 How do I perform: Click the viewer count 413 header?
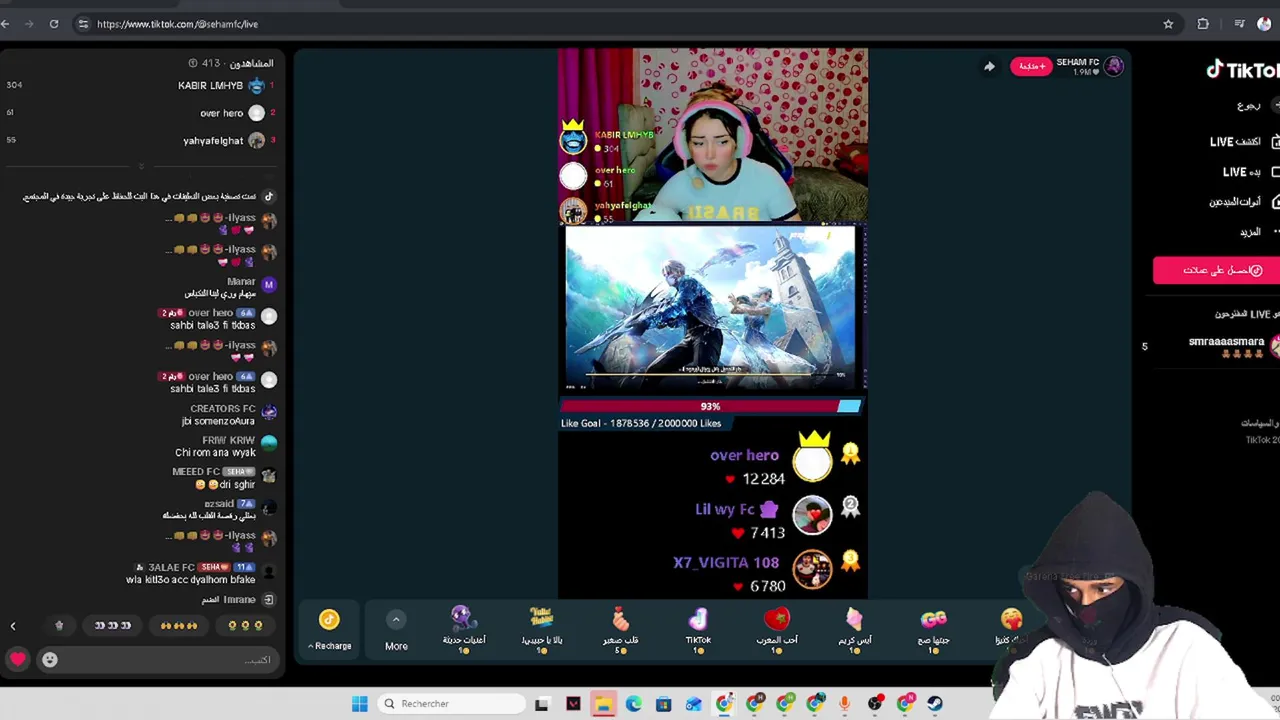coord(231,63)
